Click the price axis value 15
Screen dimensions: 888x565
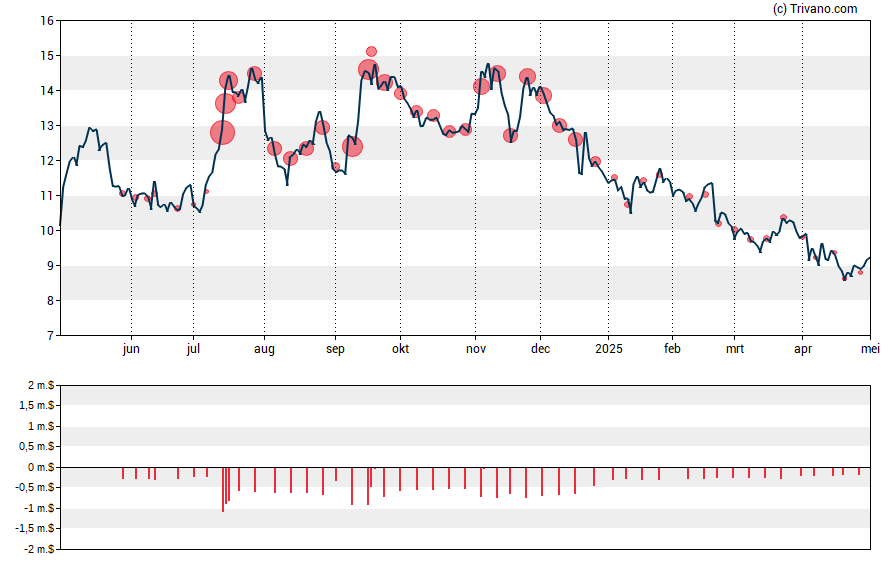tap(47, 56)
